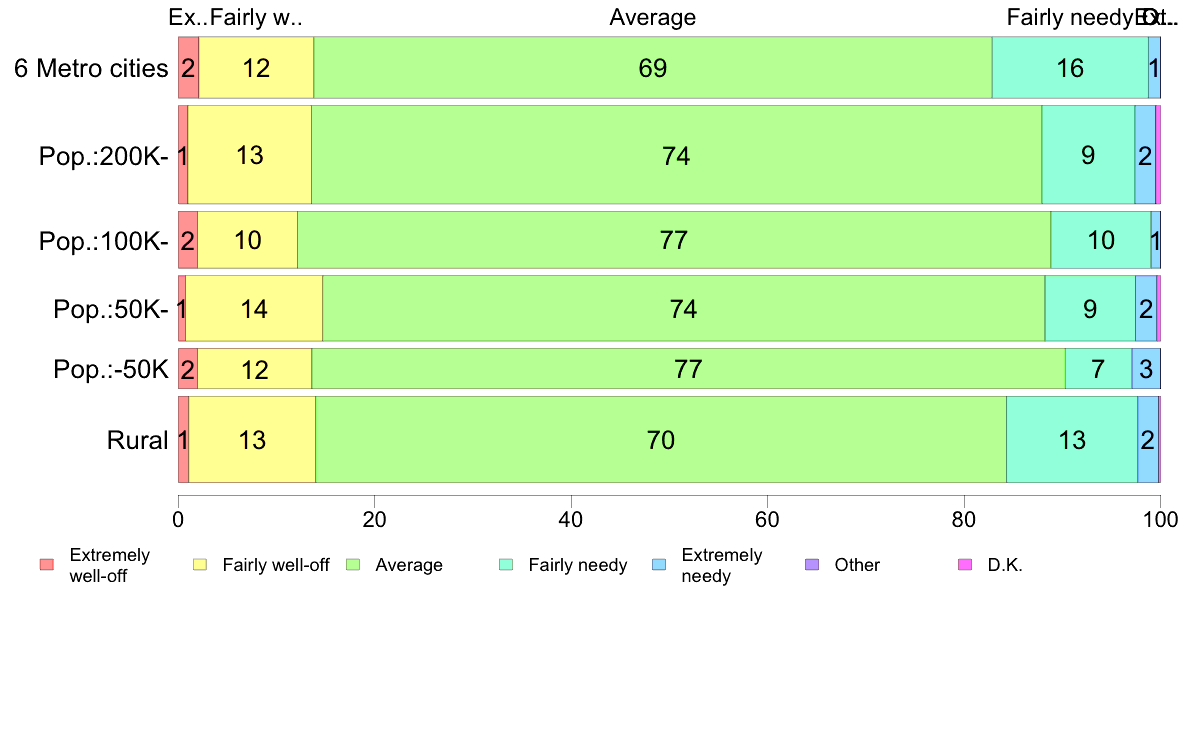Image resolution: width=1188 pixels, height=736 pixels.
Task: Click the Fairly needy teal legend swatch
Action: pyautogui.click(x=506, y=565)
